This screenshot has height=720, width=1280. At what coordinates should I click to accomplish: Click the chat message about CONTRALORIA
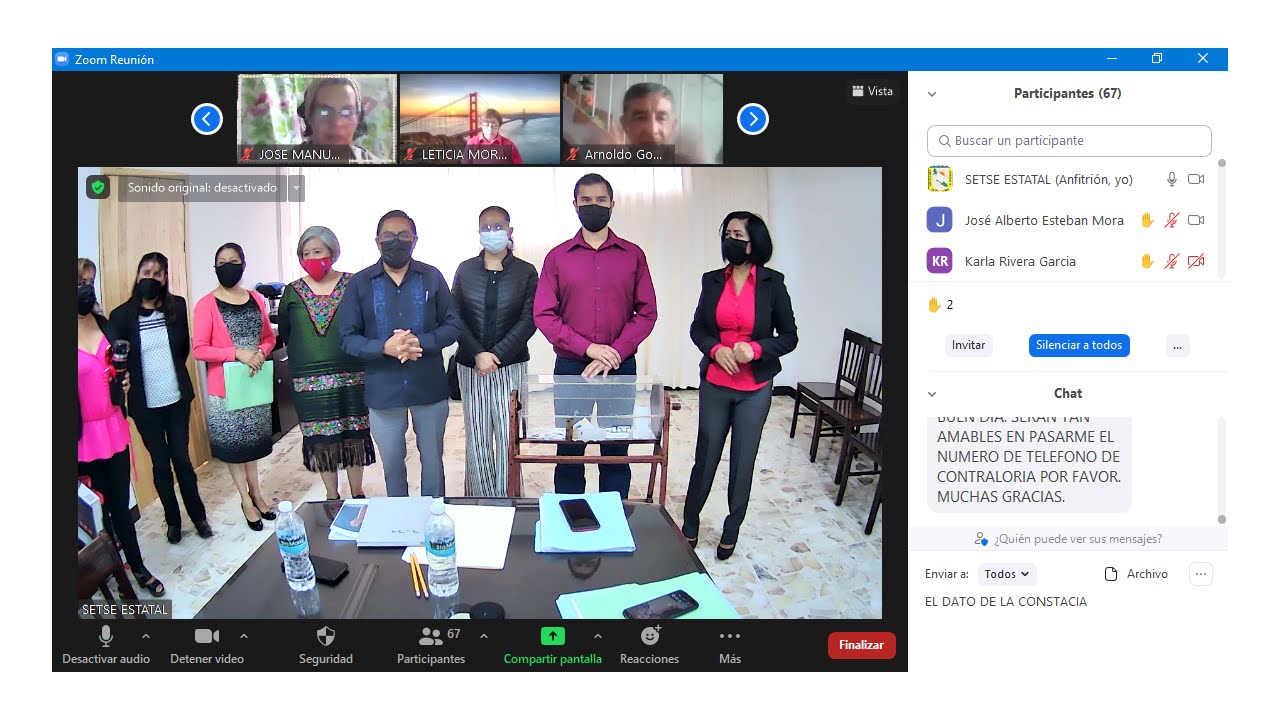click(x=1029, y=462)
